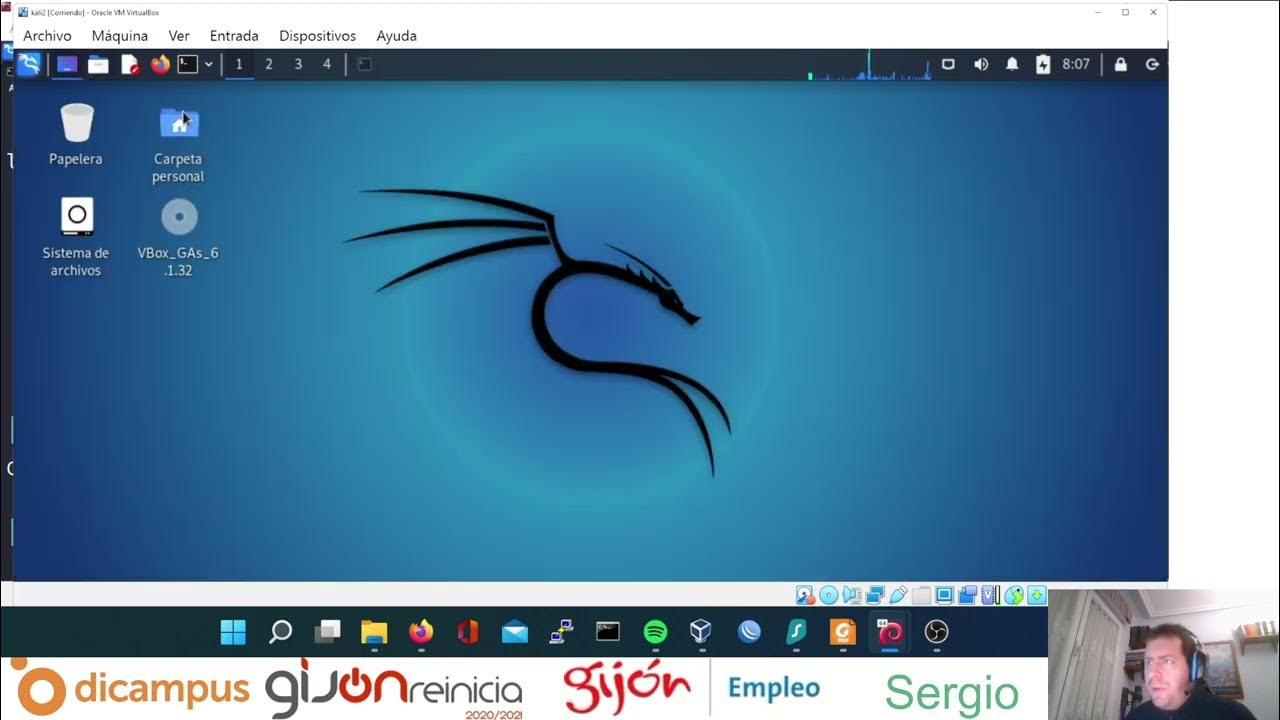The width and height of the screenshot is (1280, 720).
Task: Click the recording indicator in VirtualBox status bar
Action: 967,595
